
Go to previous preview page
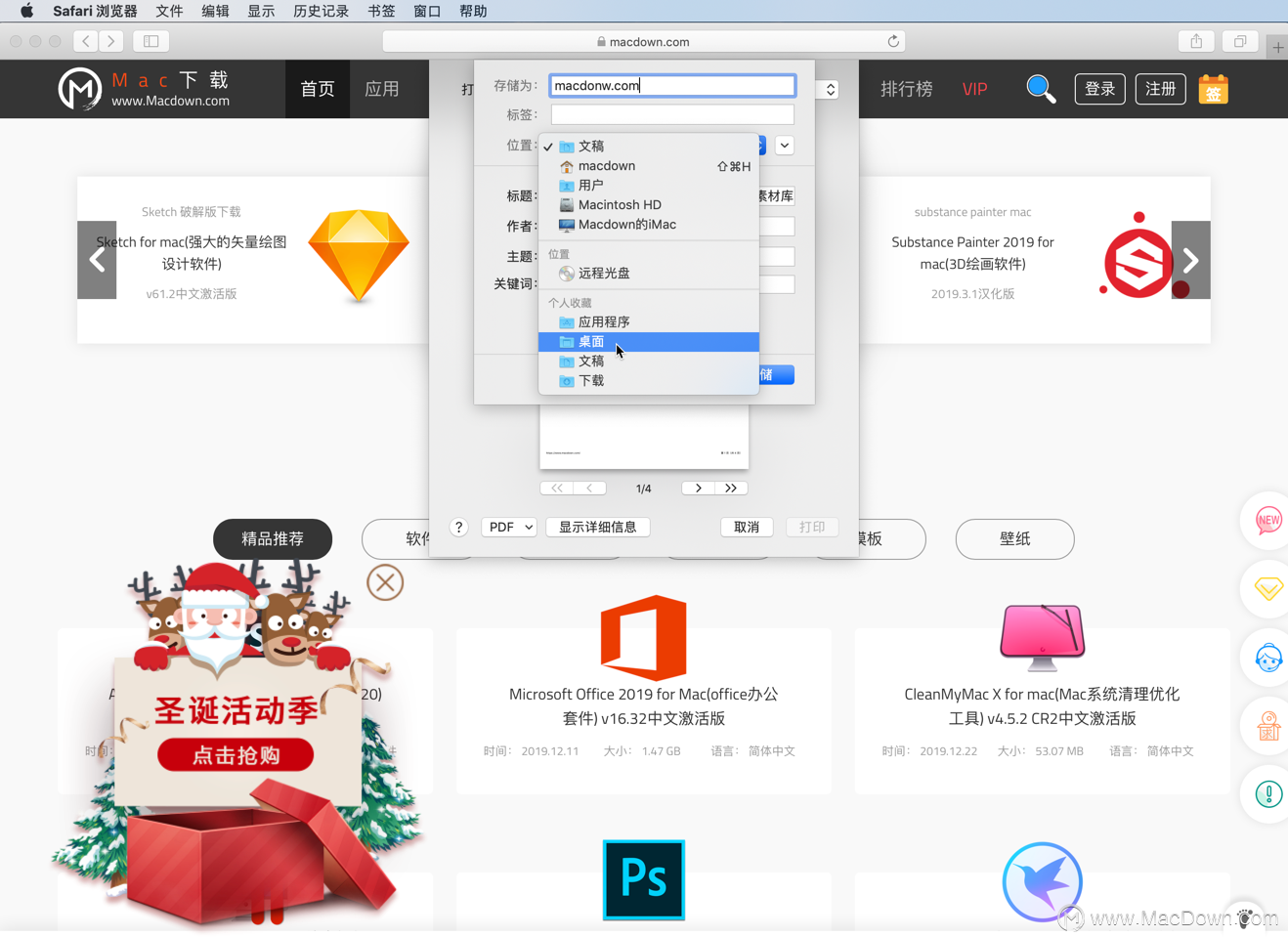coord(589,488)
